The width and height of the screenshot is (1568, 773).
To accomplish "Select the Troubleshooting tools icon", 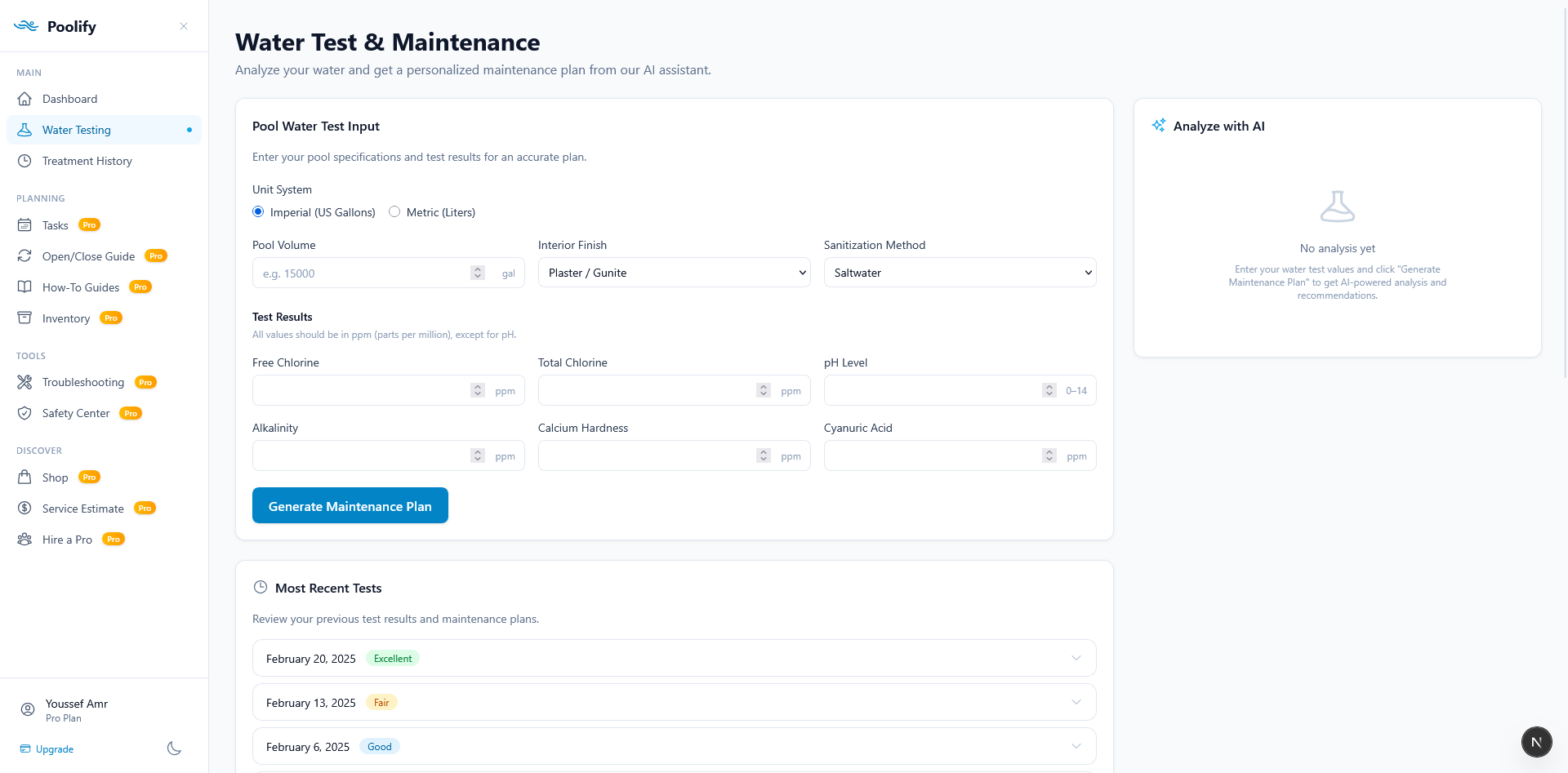I will click(x=25, y=381).
